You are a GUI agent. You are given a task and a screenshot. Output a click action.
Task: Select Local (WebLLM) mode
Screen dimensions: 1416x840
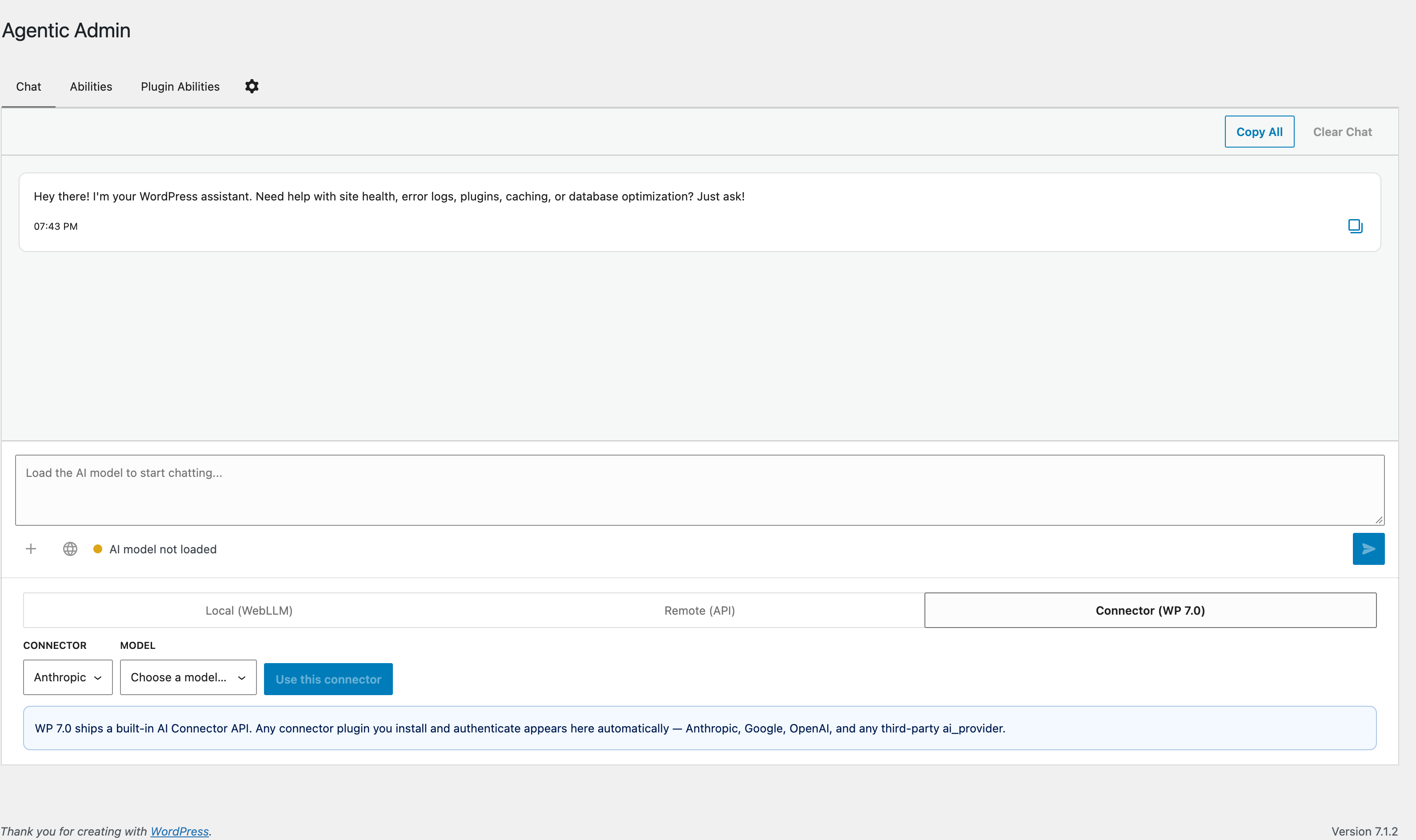tap(249, 610)
